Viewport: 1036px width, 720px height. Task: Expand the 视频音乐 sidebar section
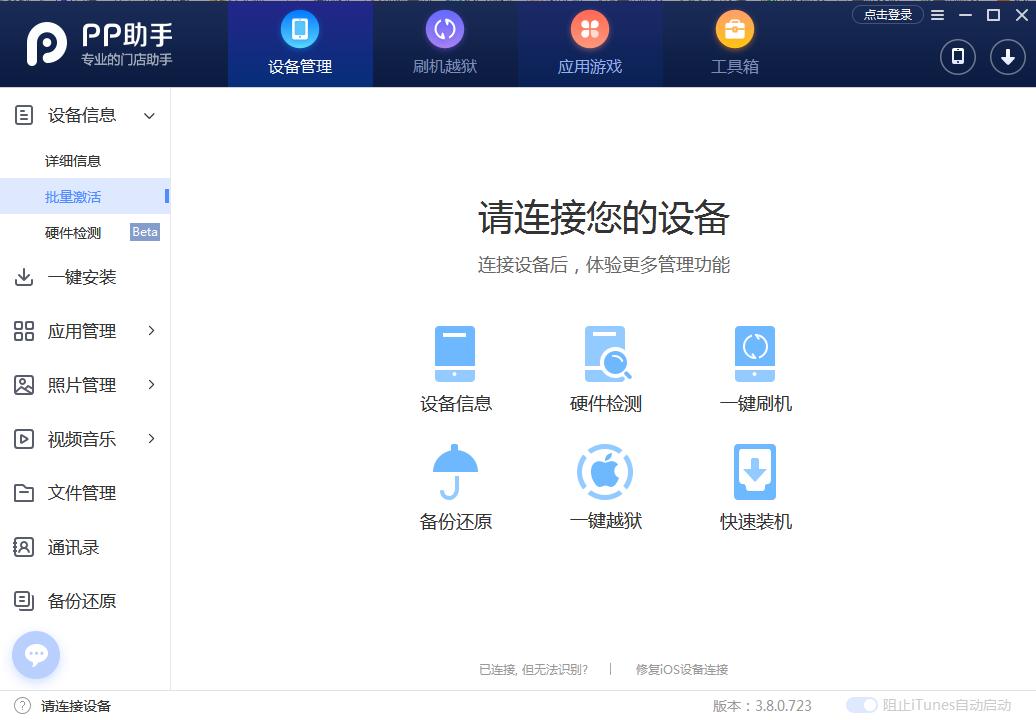[x=151, y=439]
